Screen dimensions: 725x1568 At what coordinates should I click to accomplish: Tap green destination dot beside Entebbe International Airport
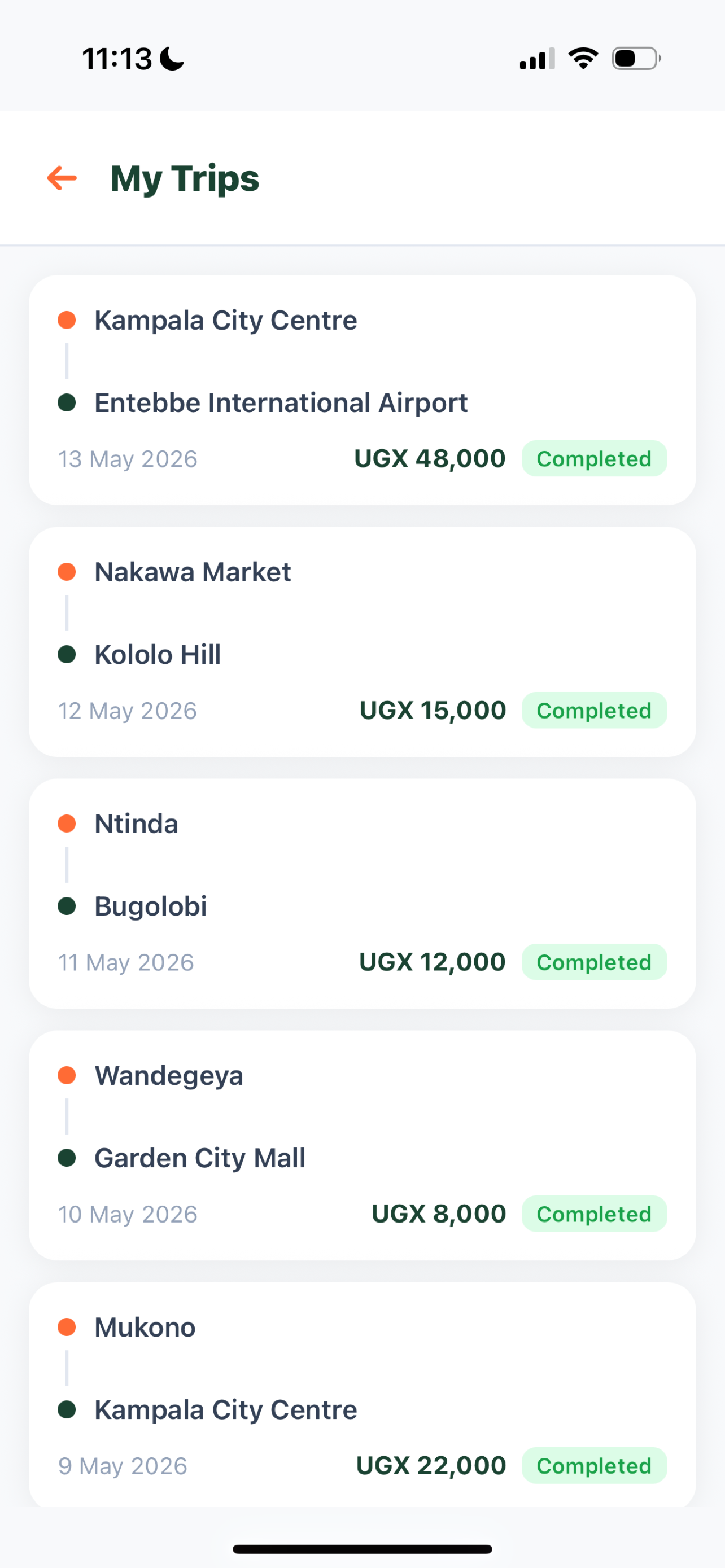pyautogui.click(x=67, y=402)
